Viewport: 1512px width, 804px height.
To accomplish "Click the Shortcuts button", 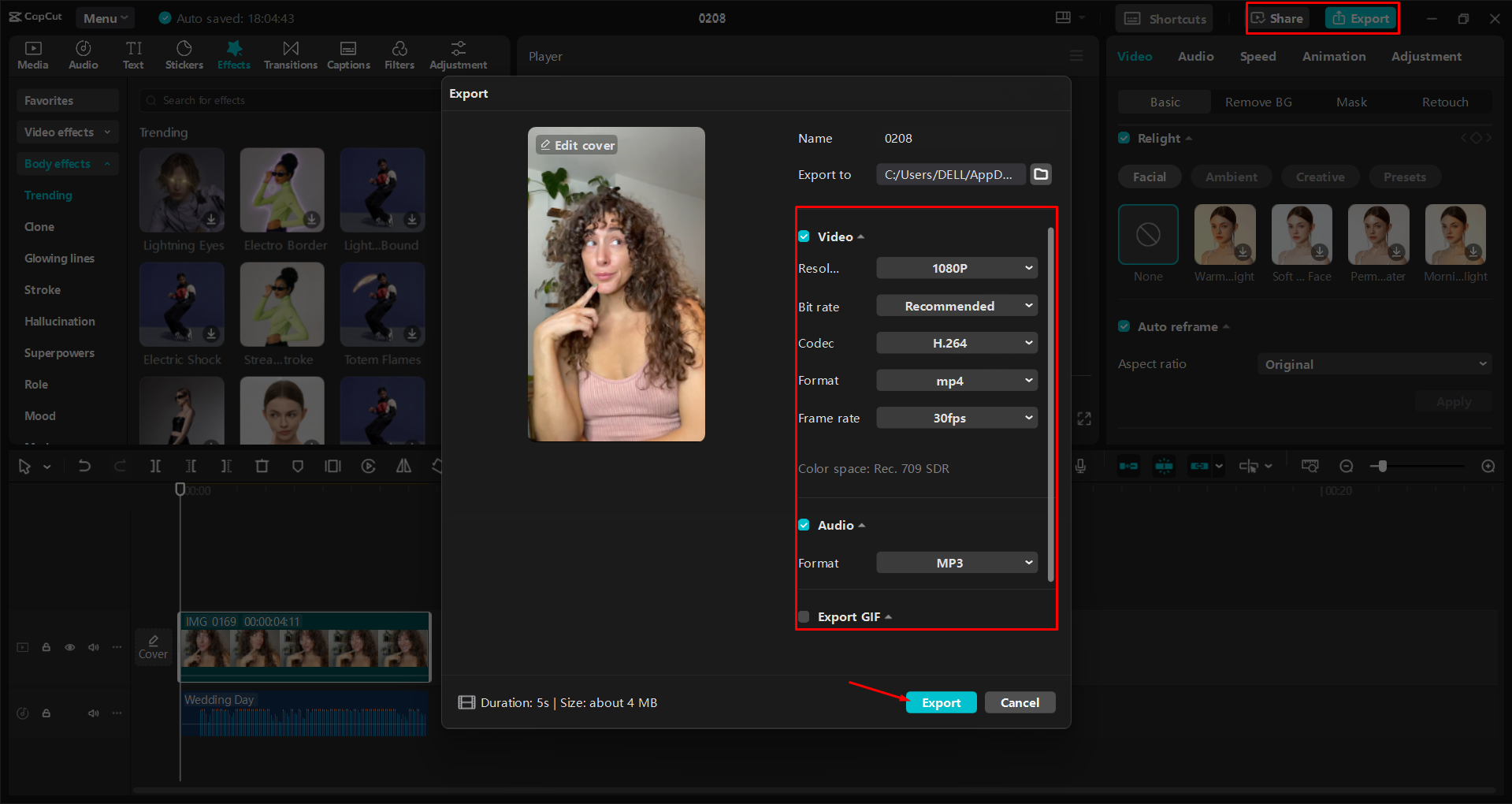I will [1165, 18].
